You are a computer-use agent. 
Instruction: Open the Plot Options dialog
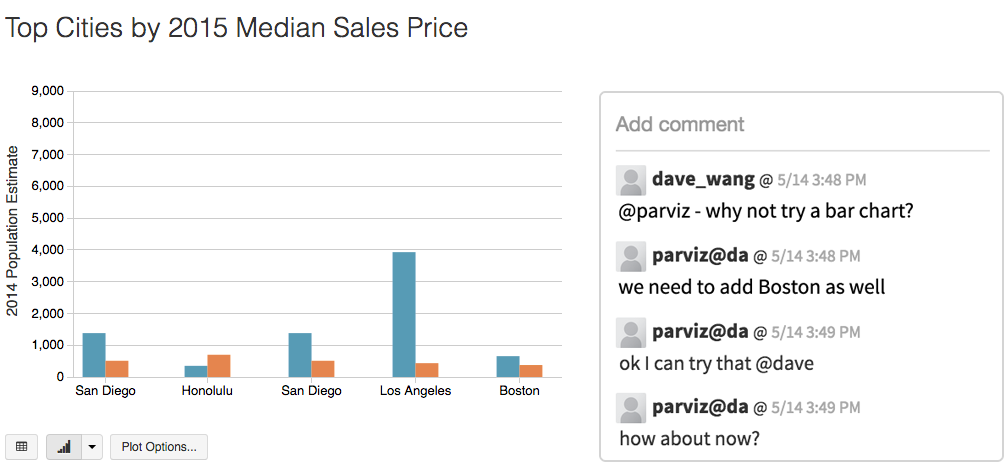(x=159, y=447)
